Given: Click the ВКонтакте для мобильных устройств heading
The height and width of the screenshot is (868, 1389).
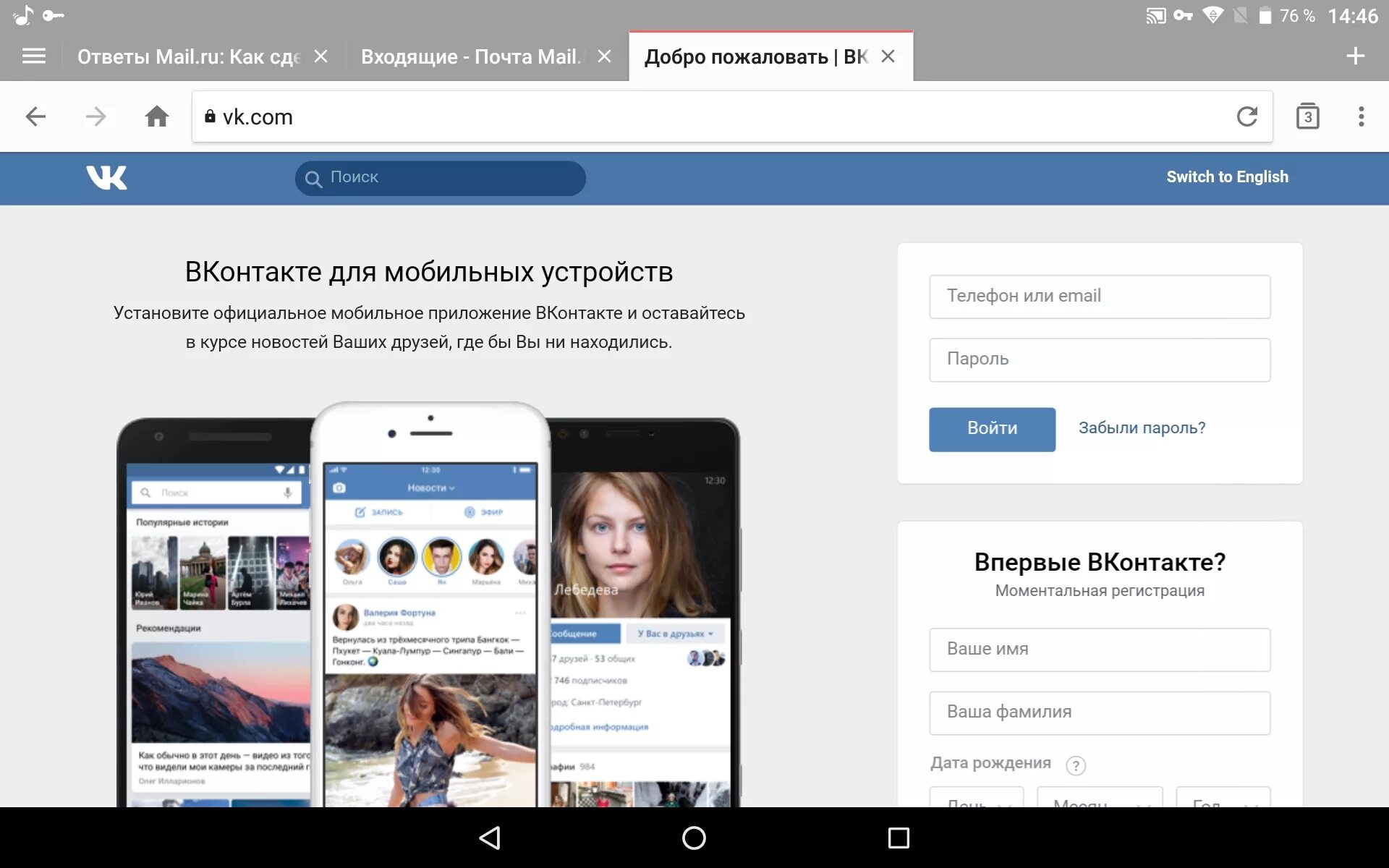Looking at the screenshot, I should [x=429, y=272].
